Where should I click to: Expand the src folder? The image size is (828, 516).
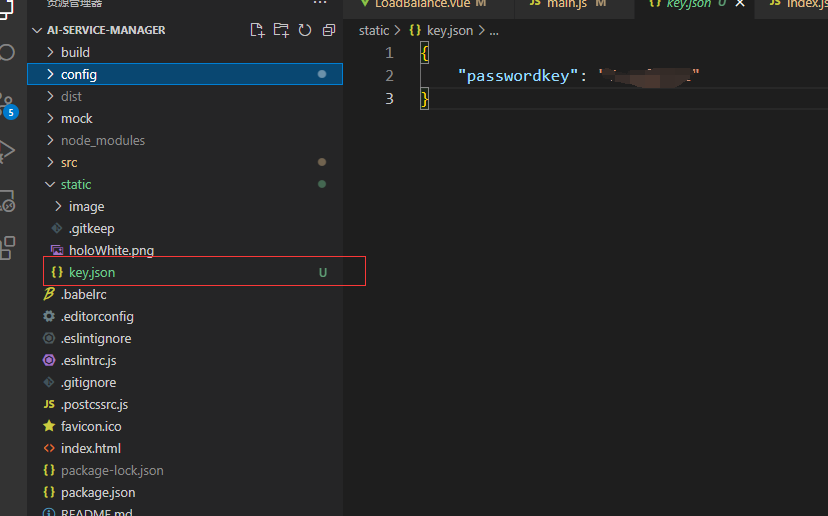(185, 163)
